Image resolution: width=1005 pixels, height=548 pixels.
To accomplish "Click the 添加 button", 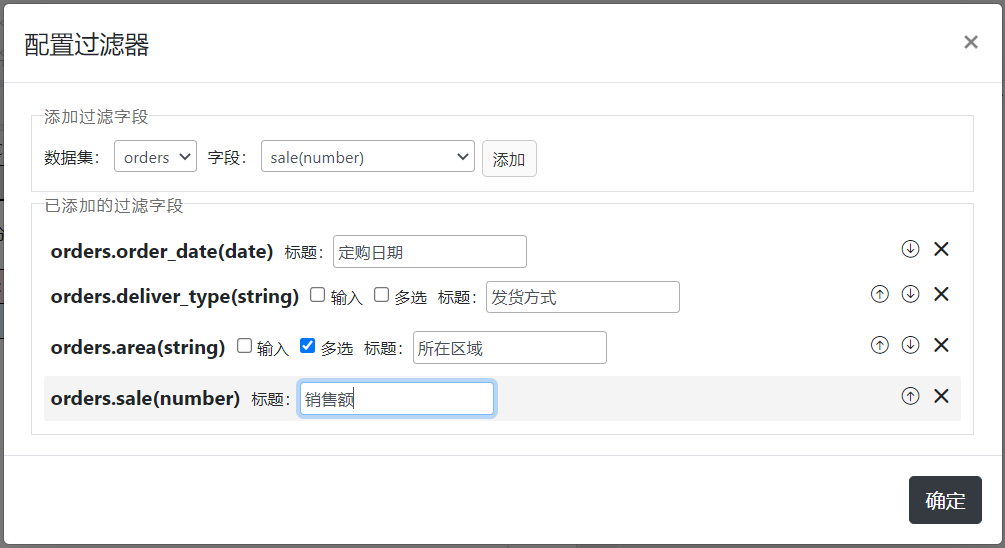I will pos(509,158).
